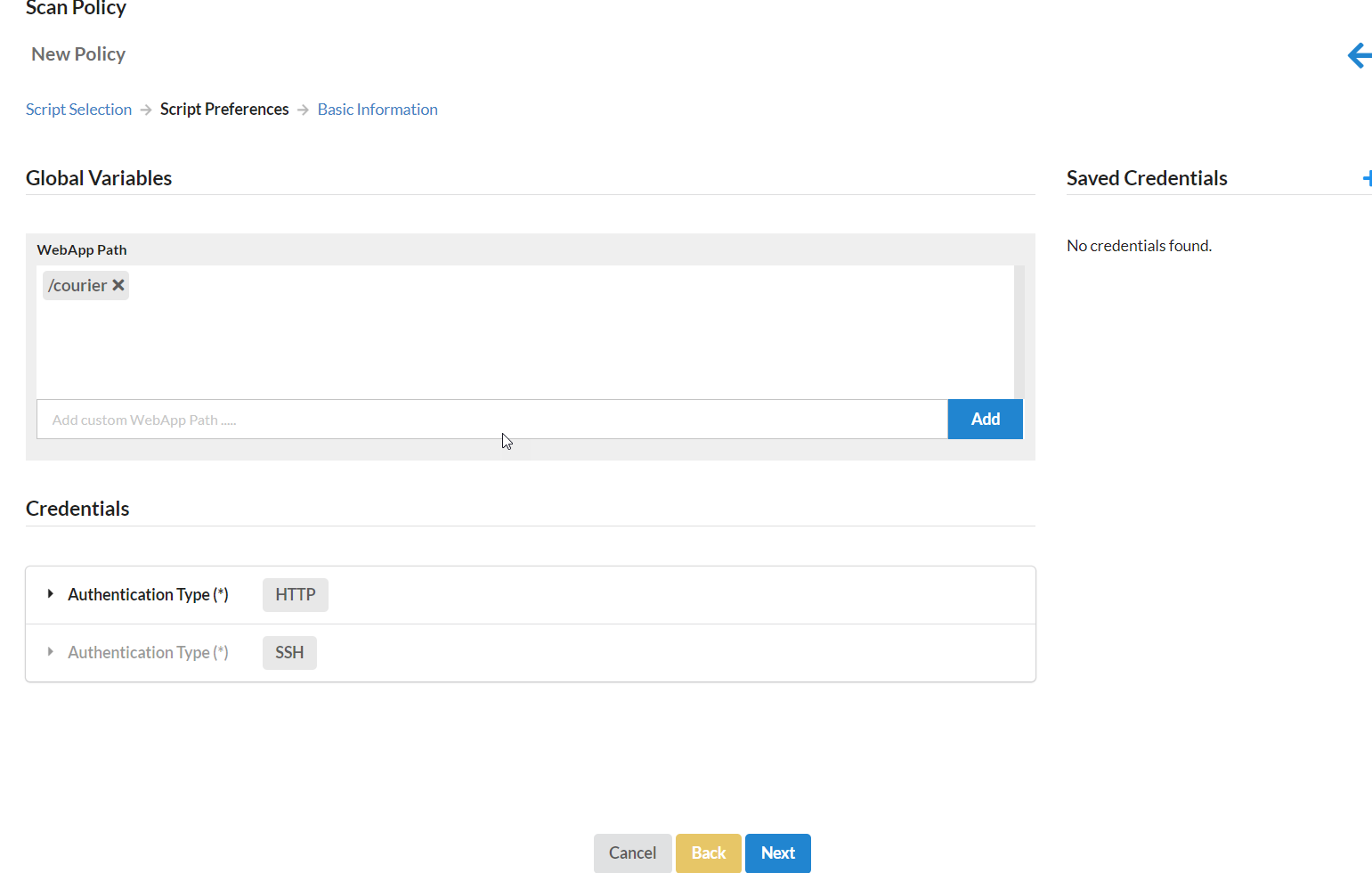This screenshot has height=873, width=1372.
Task: Click the HTTP badge label
Action: tap(295, 595)
